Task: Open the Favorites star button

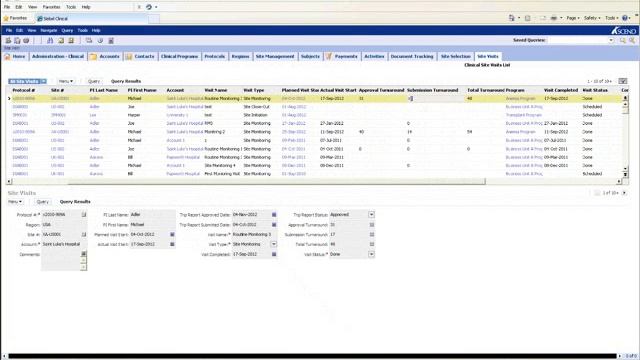Action: tap(15, 18)
